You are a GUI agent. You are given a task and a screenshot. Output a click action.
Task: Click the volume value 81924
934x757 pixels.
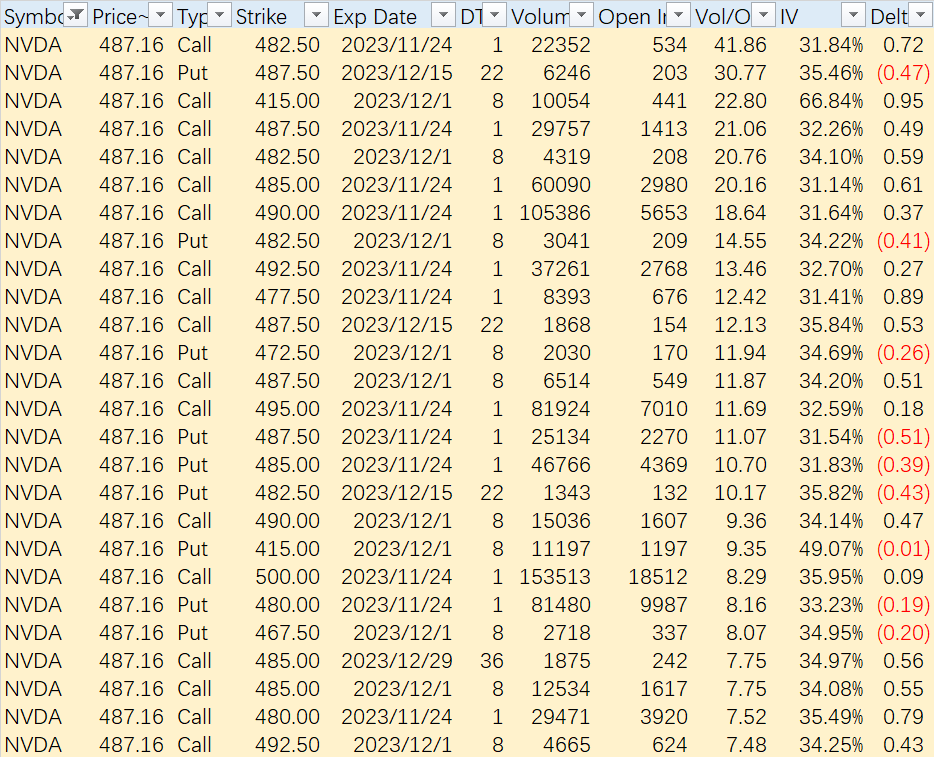[561, 409]
